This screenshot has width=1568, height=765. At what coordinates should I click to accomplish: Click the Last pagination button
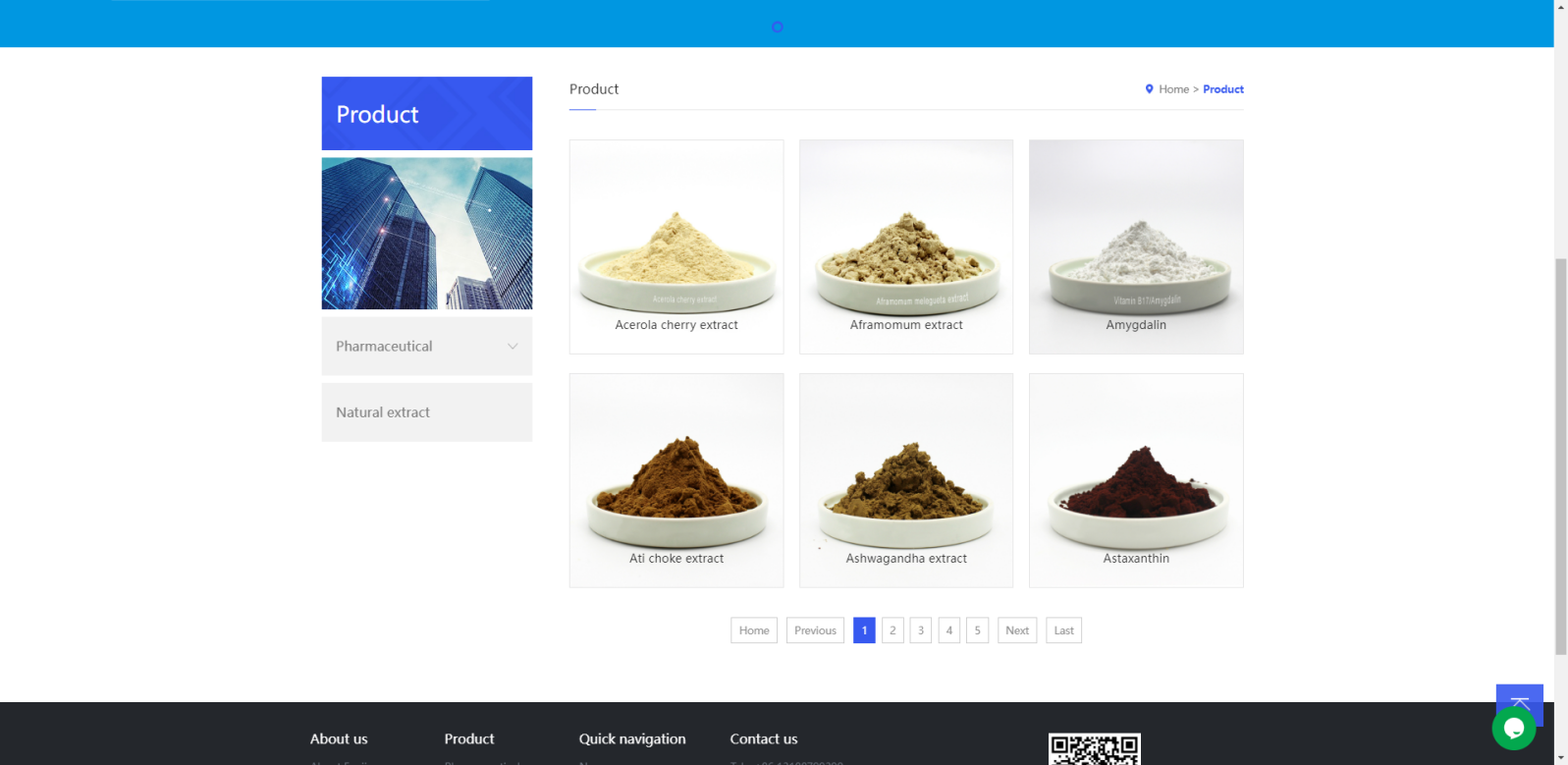(x=1063, y=630)
